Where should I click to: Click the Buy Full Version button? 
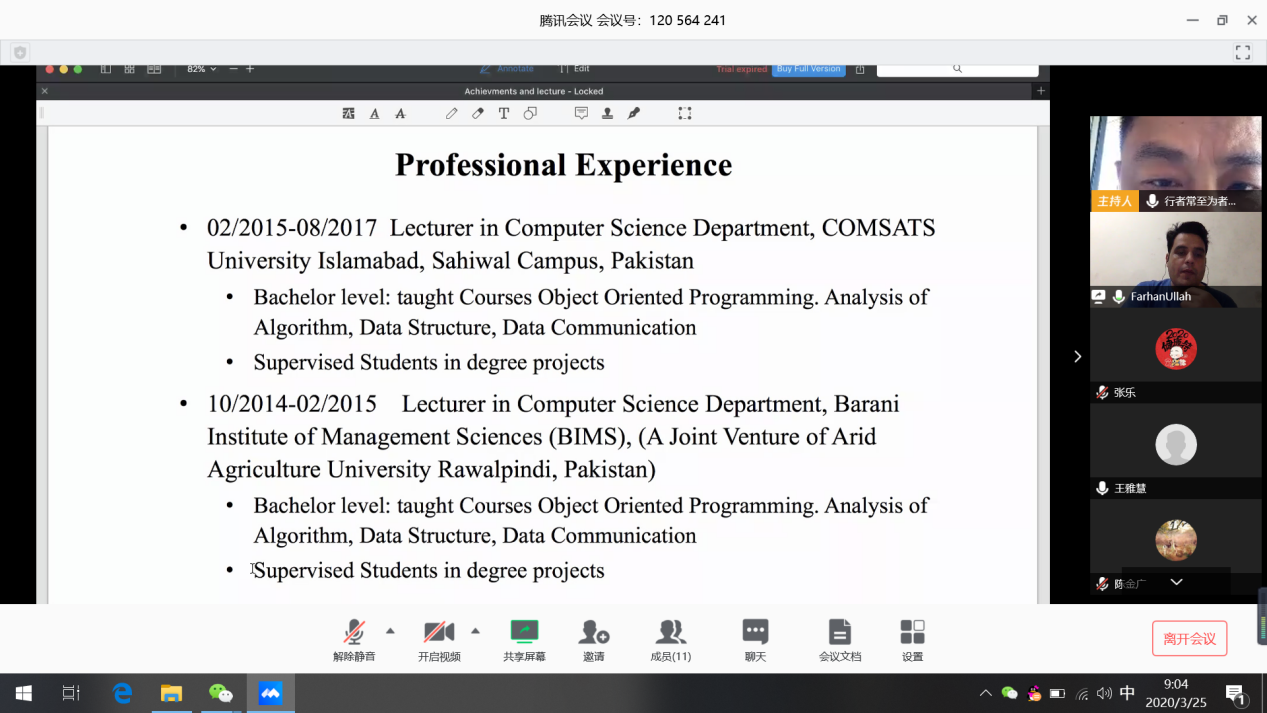(x=808, y=69)
